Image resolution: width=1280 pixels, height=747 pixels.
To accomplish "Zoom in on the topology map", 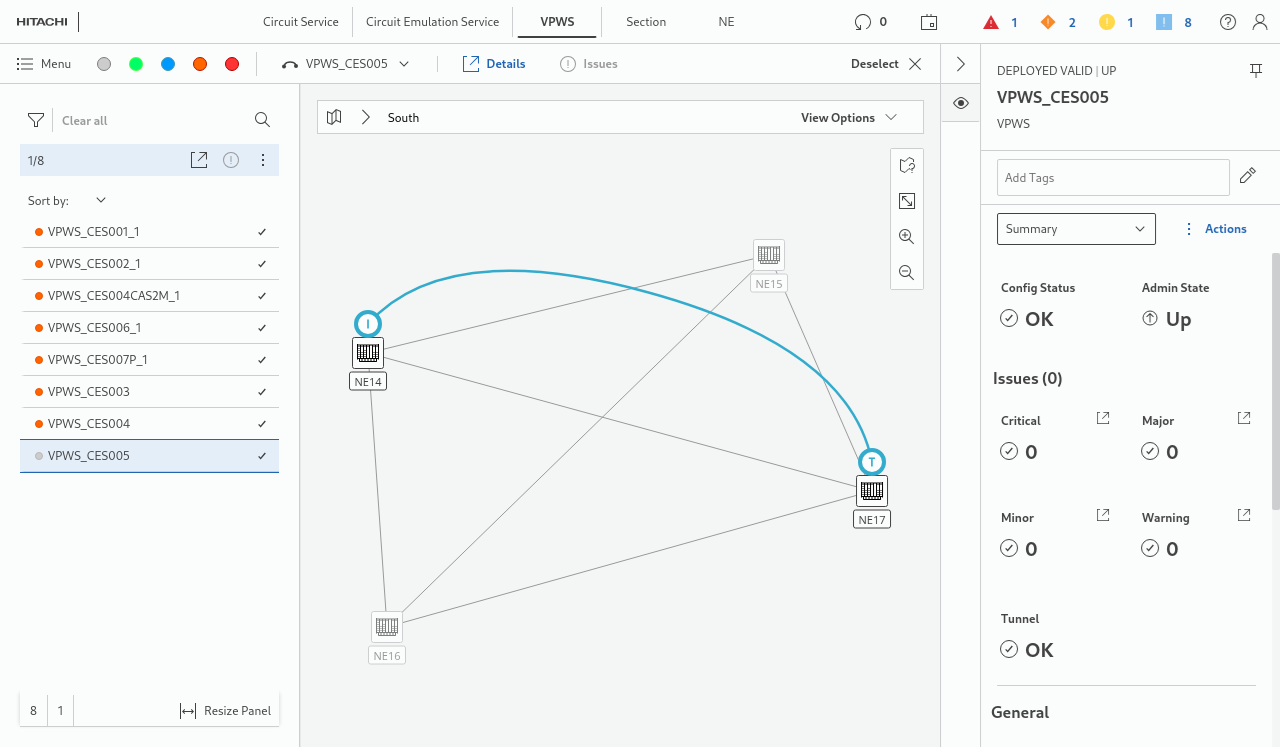I will [907, 237].
